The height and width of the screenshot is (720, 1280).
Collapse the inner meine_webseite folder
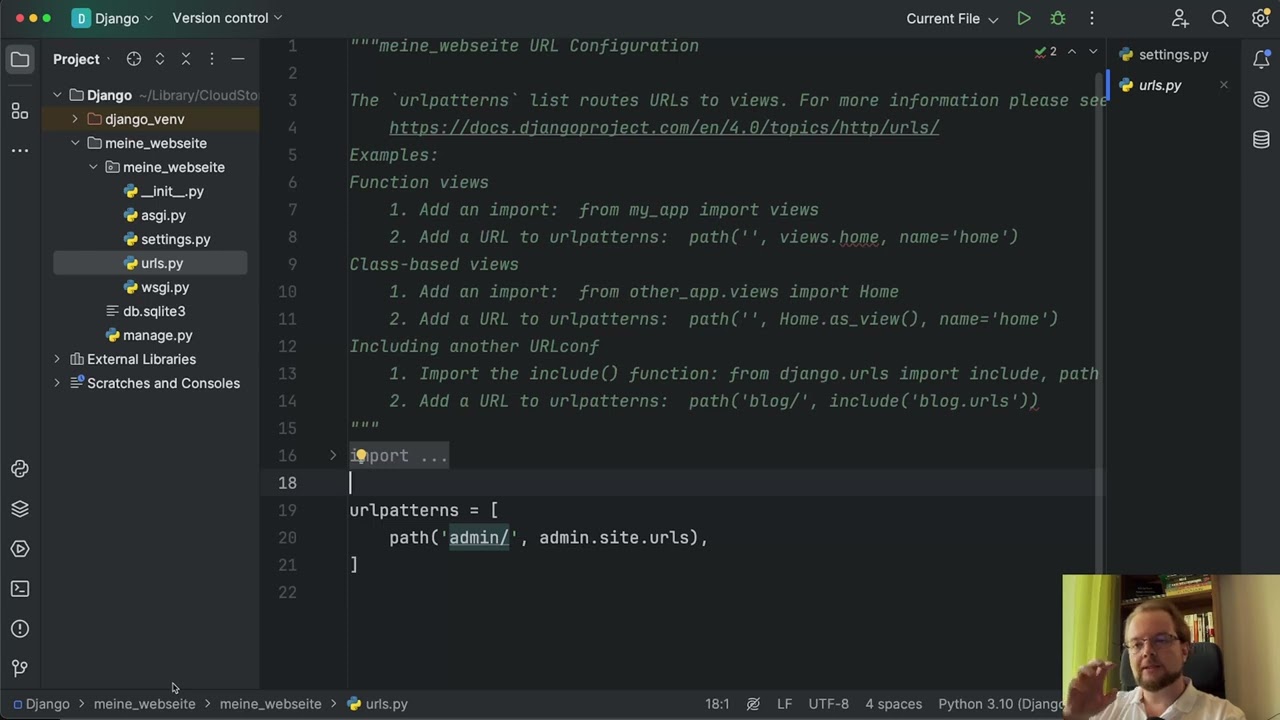93,167
